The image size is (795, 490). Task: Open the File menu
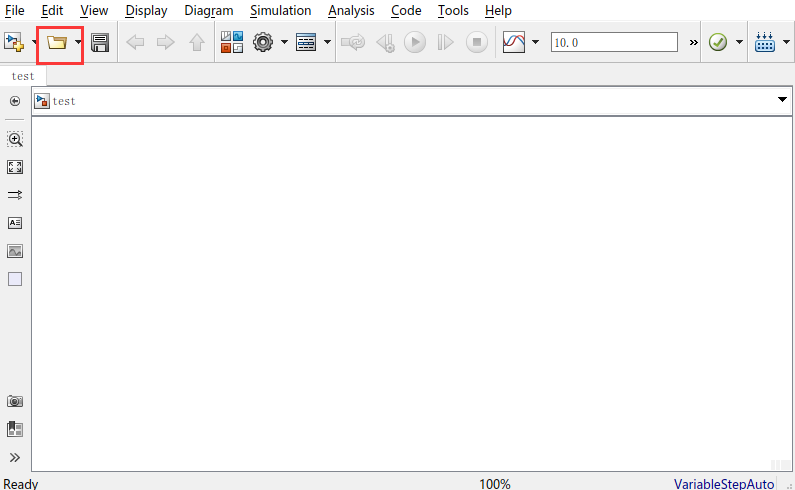click(x=15, y=10)
